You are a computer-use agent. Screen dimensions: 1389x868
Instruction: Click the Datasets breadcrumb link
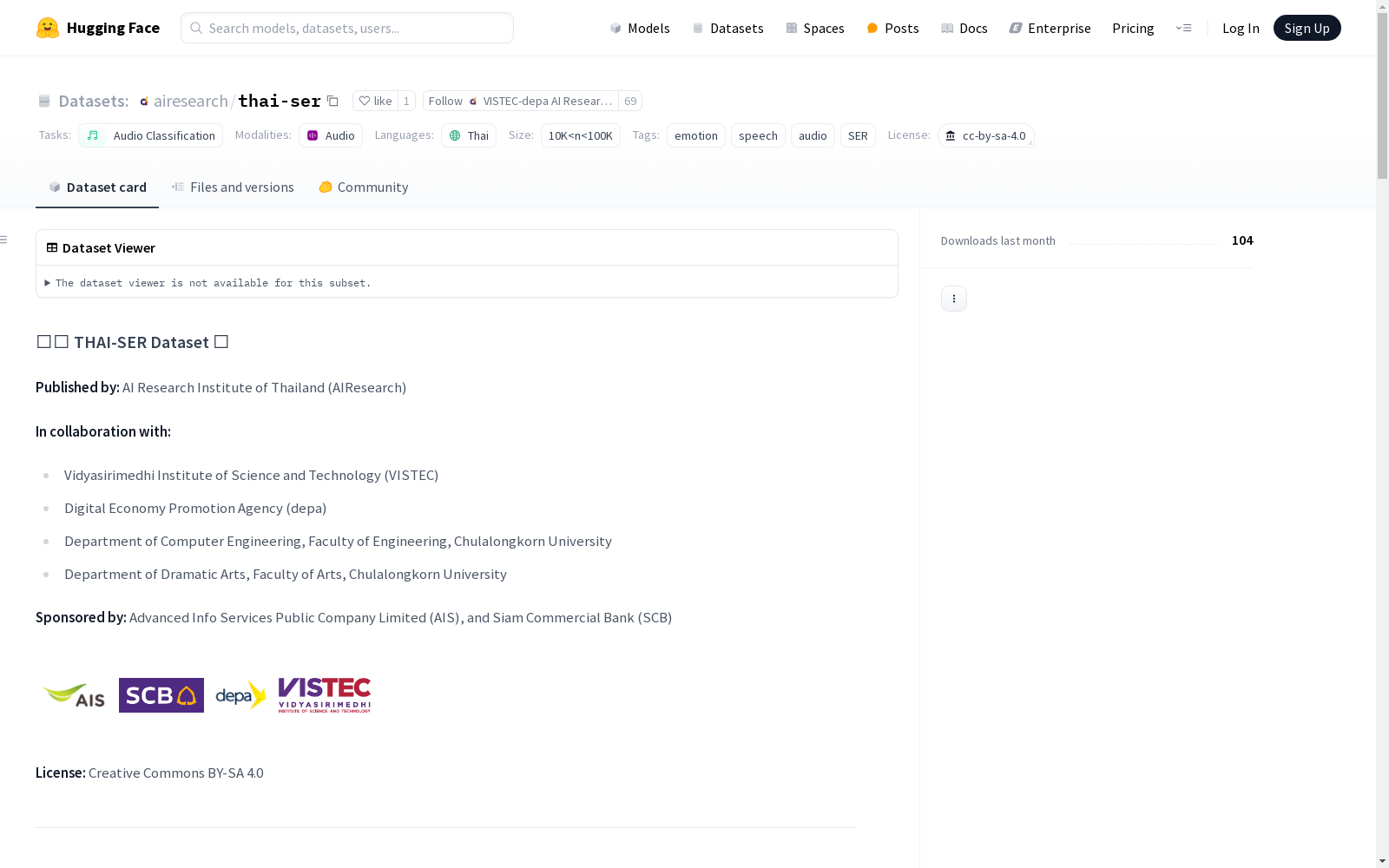[x=93, y=101]
